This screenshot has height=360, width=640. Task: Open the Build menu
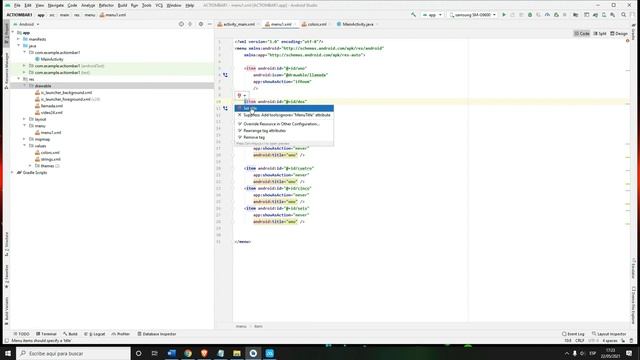[122, 5]
